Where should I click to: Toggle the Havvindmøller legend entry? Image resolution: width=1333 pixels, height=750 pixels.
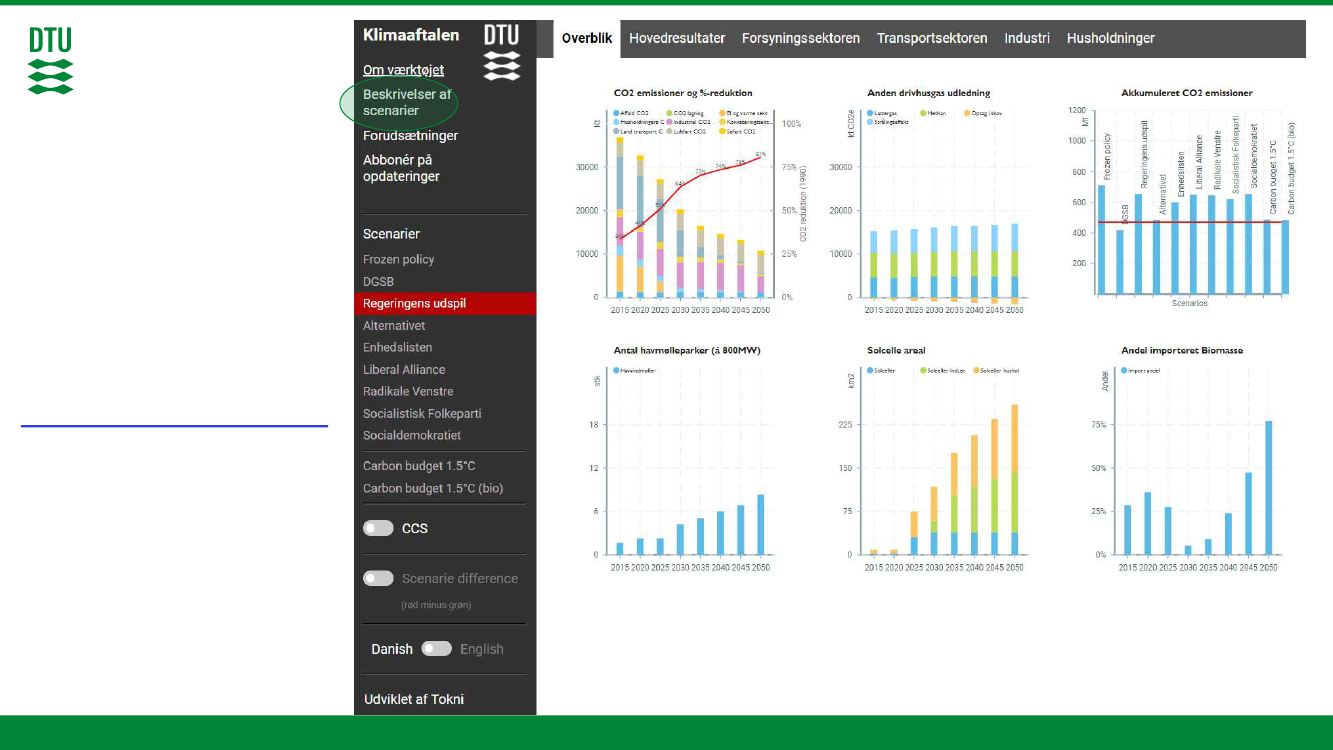point(635,371)
